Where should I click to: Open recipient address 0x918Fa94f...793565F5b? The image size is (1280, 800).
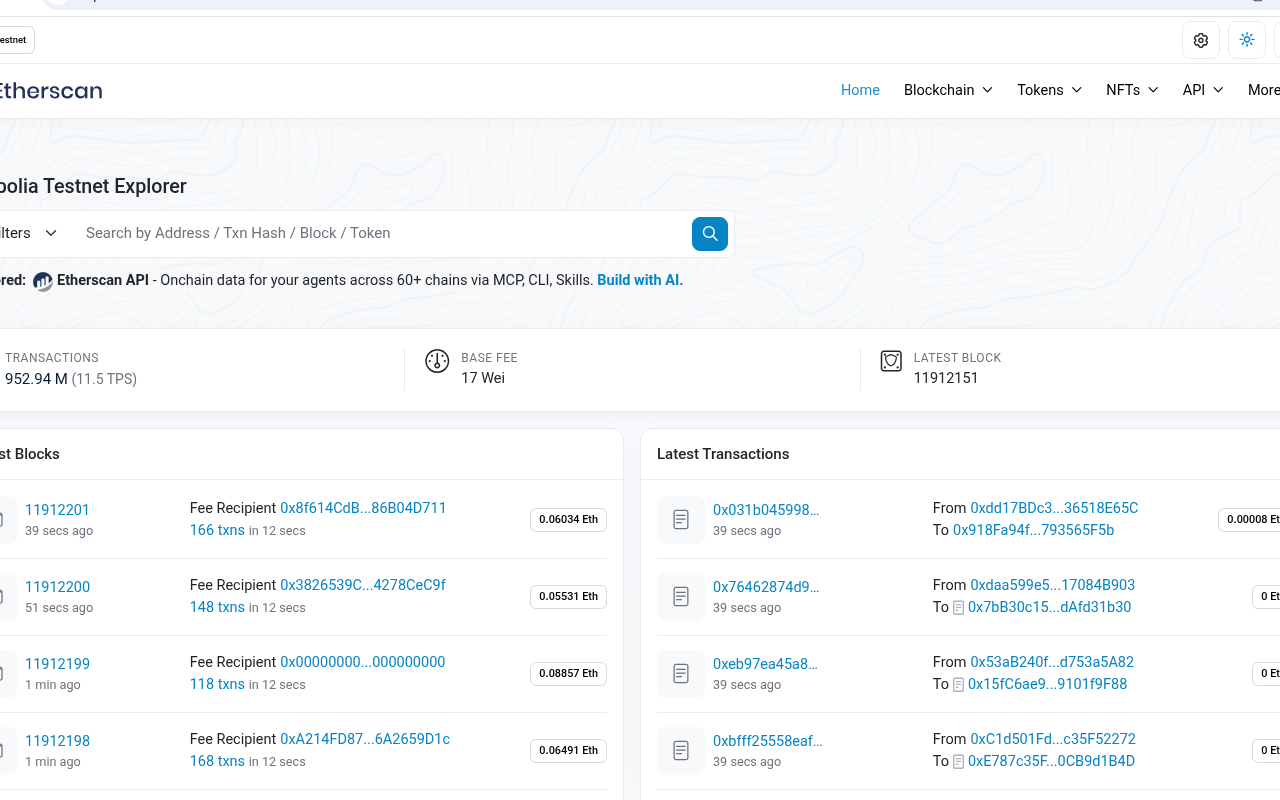[x=1033, y=530]
